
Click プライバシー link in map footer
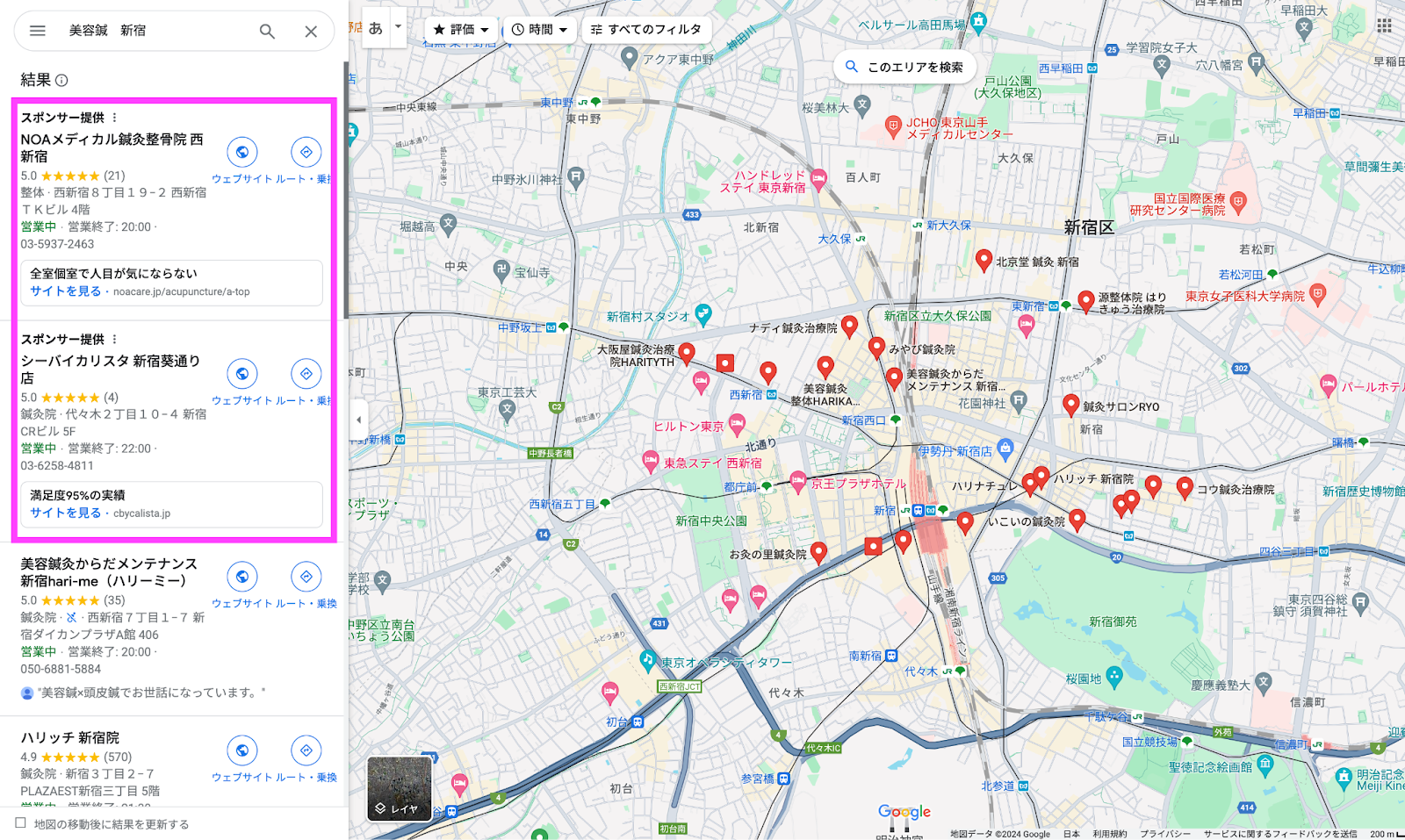(1165, 834)
